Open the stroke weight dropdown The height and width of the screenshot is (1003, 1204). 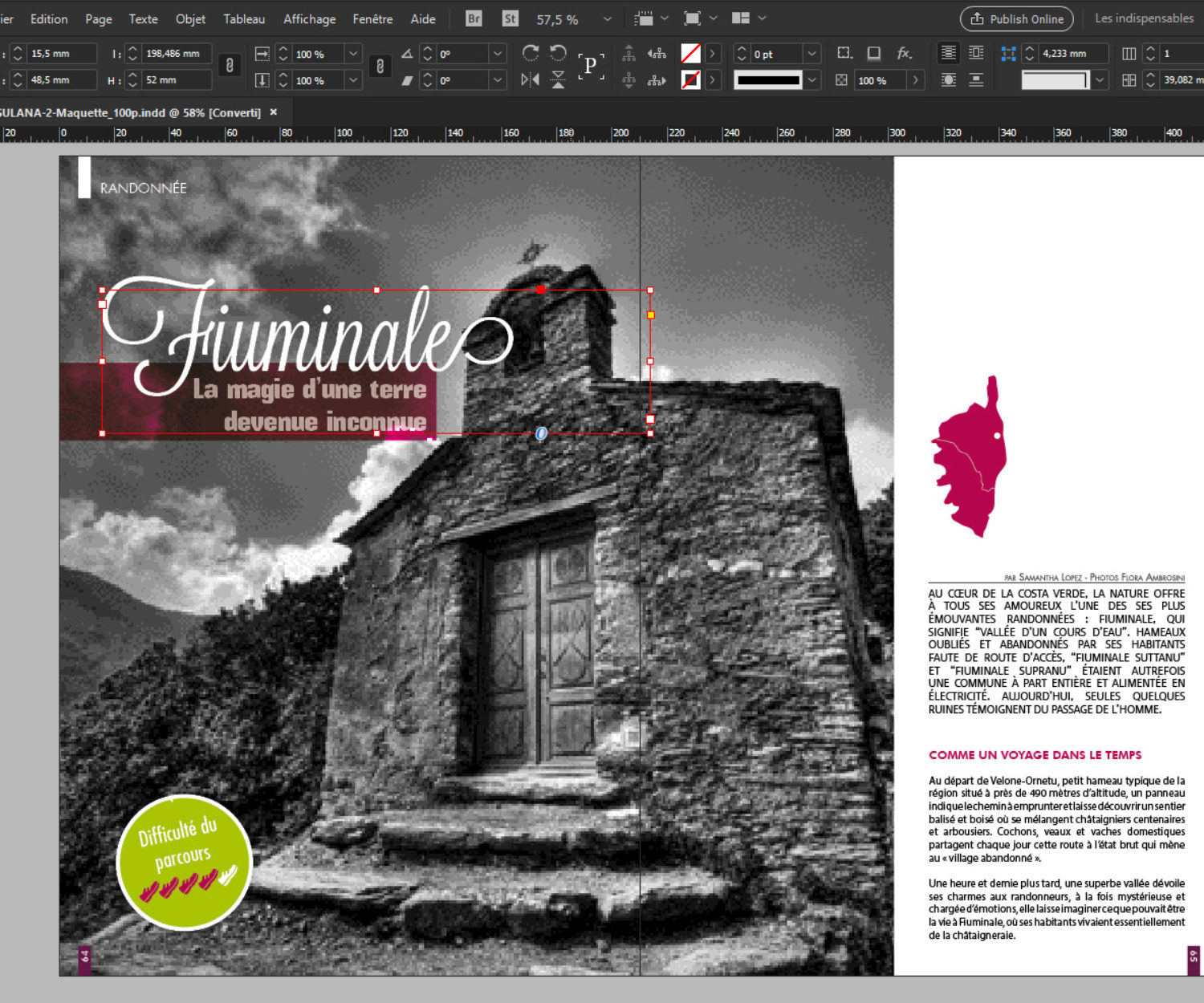point(812,54)
